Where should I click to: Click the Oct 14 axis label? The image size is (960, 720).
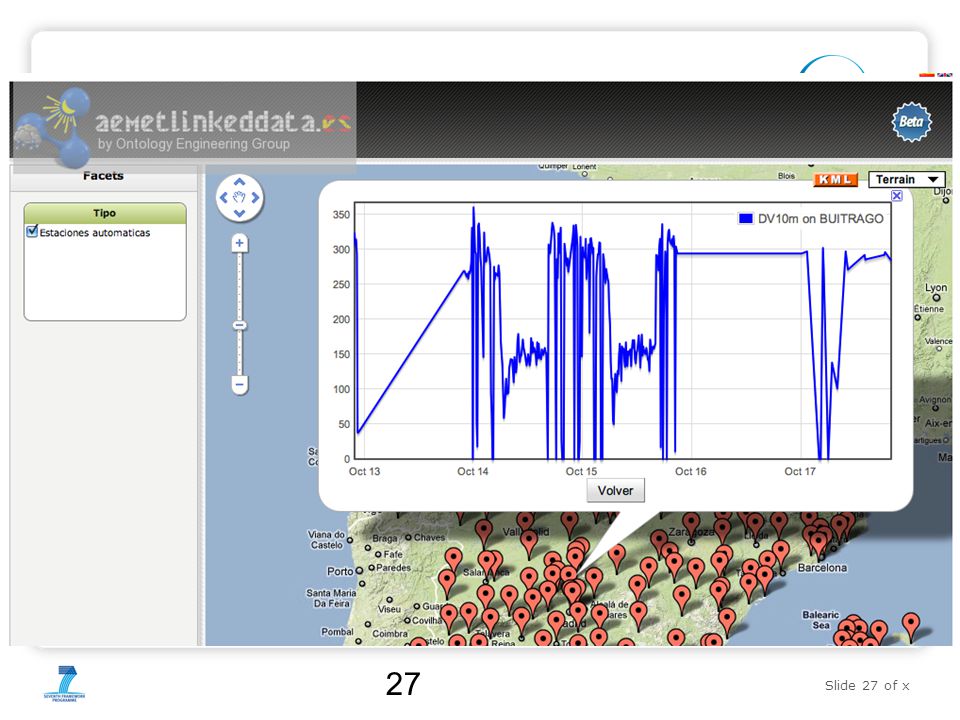pyautogui.click(x=473, y=471)
